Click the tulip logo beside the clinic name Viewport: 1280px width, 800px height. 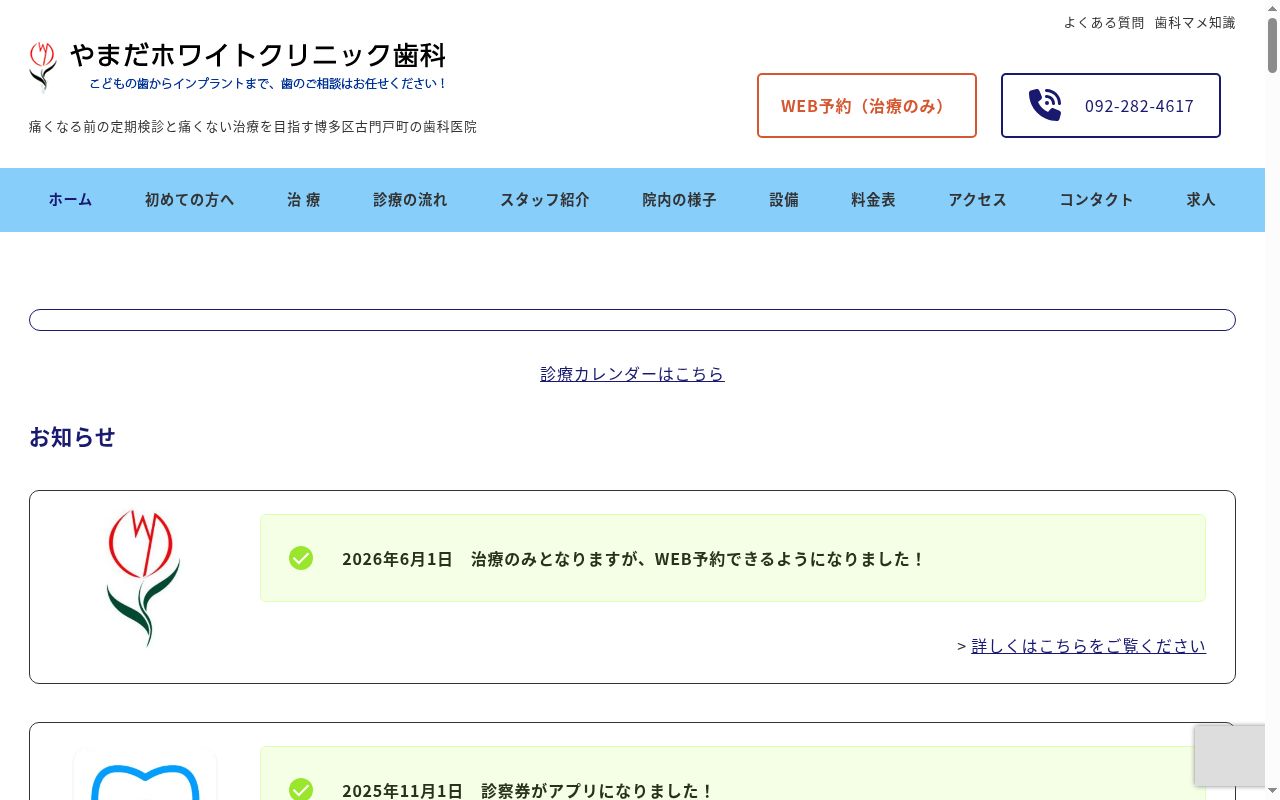(x=43, y=67)
